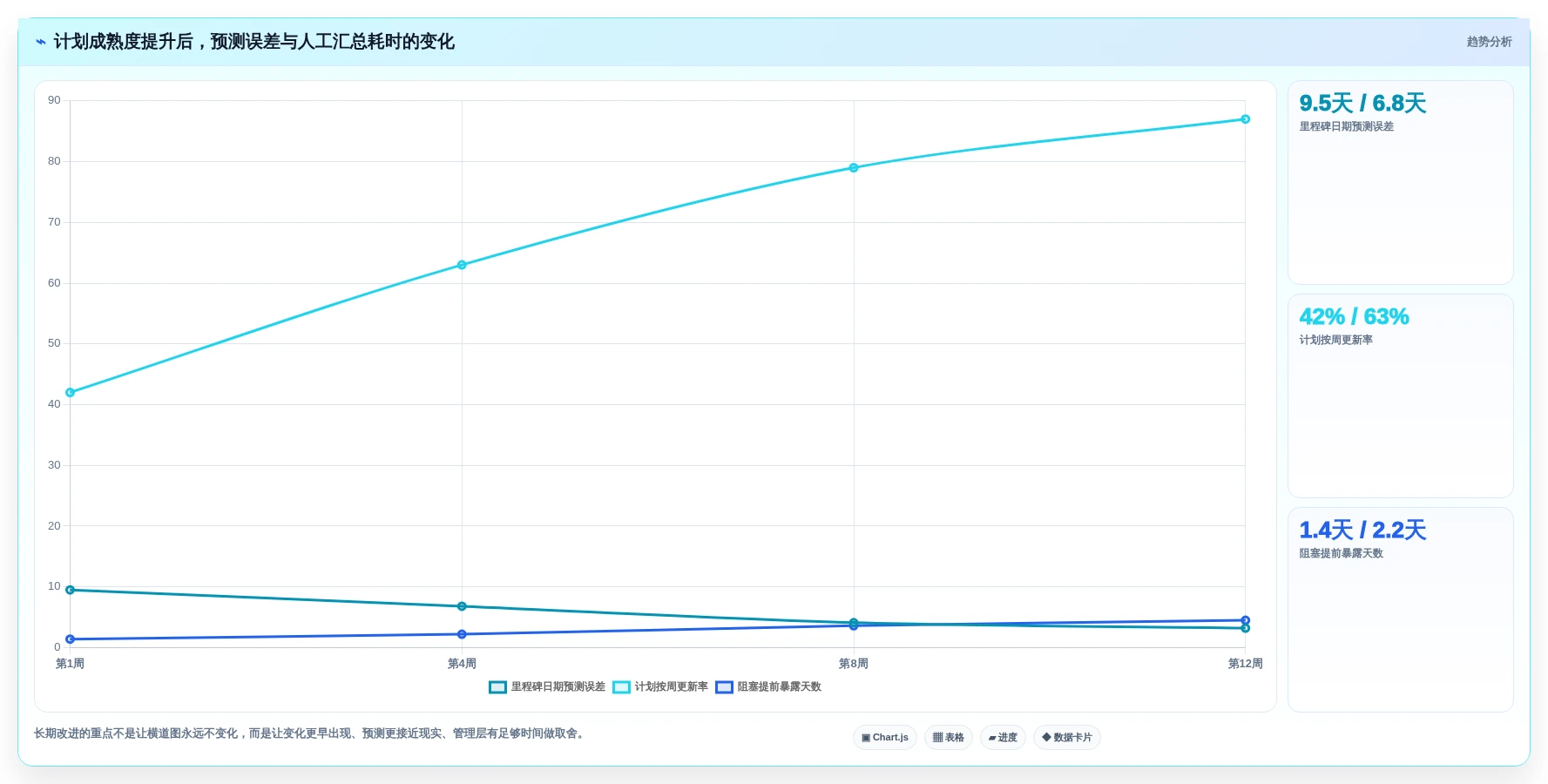Click the 阻塞提前暴露天数 point at 第1周
This screenshot has width=1548, height=784.
click(x=71, y=639)
